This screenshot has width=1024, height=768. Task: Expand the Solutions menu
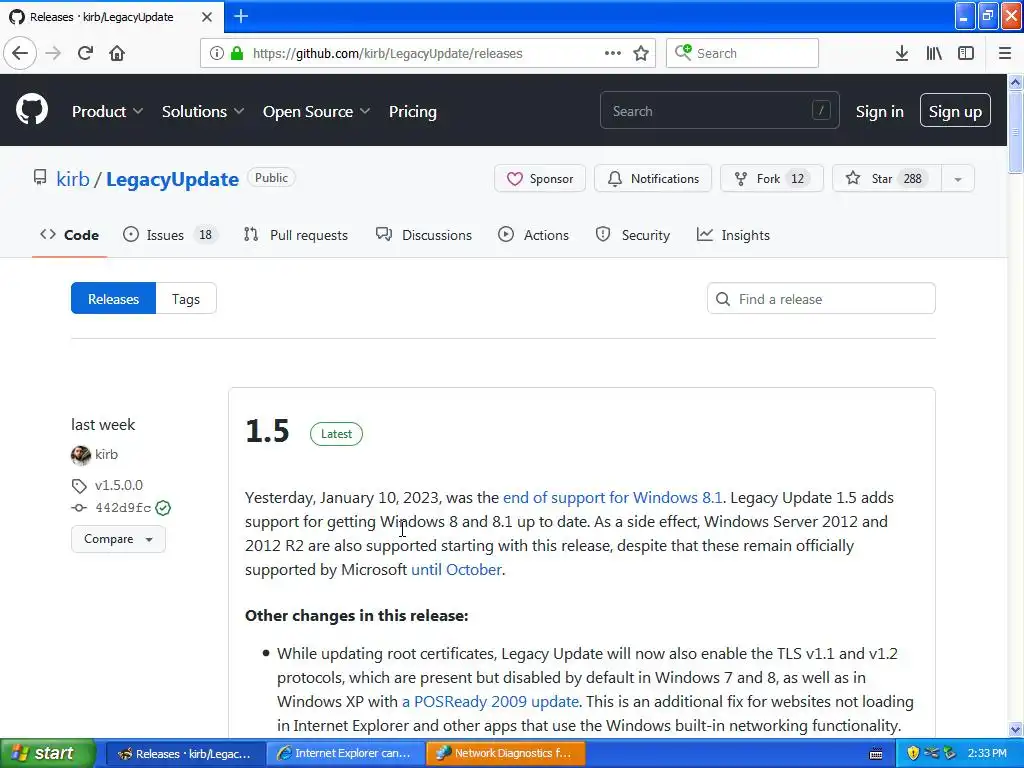[203, 112]
